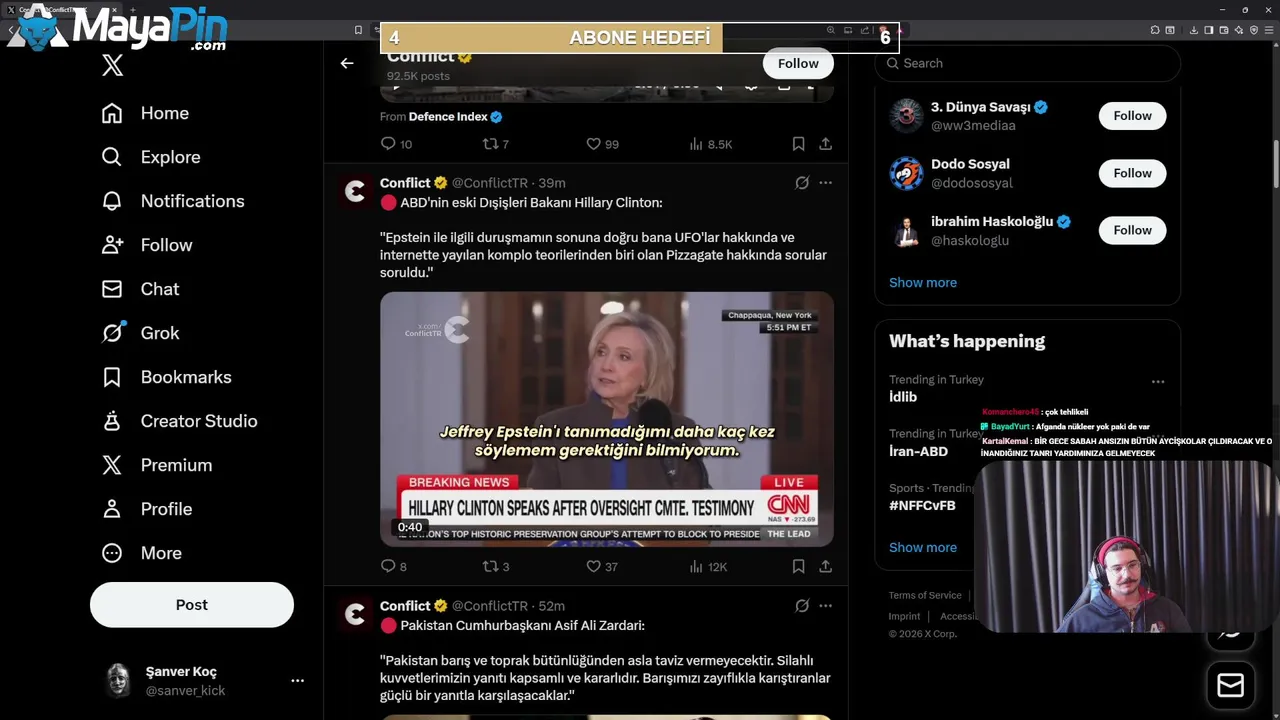Image resolution: width=1280 pixels, height=720 pixels.
Task: Open options for İdlib trending topic
Action: tap(1158, 382)
